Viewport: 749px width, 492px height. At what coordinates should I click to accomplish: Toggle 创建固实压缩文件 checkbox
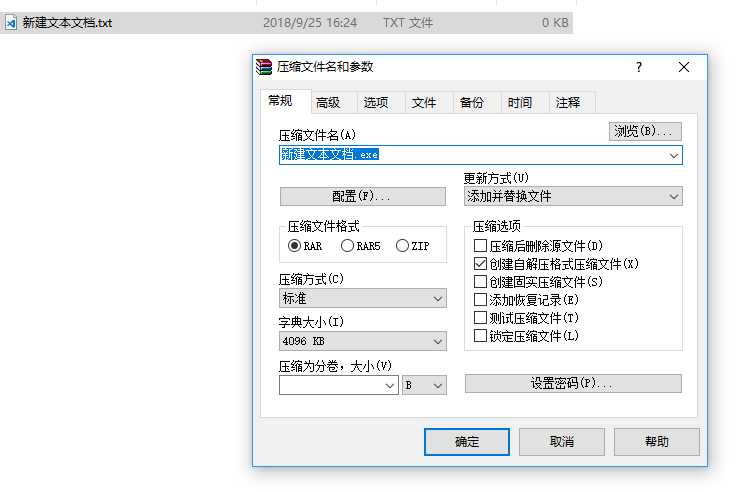(481, 282)
